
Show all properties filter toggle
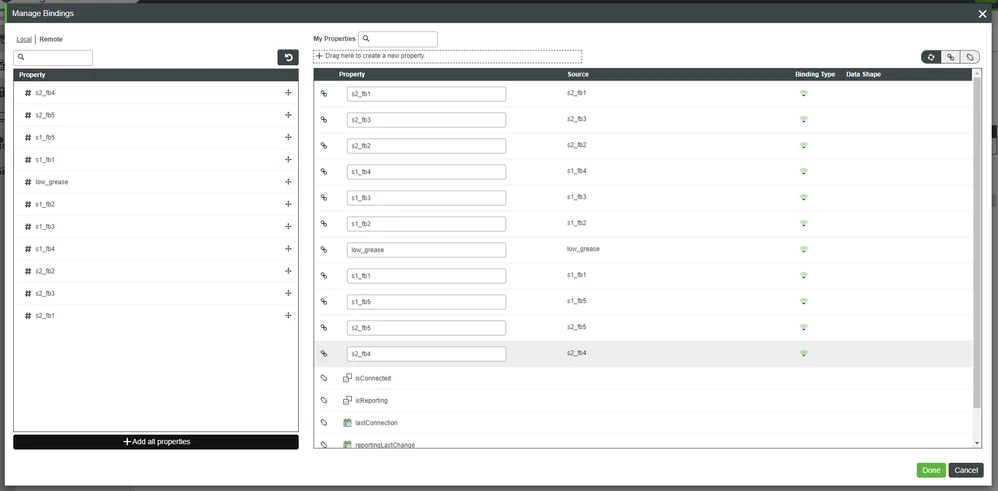pos(931,57)
